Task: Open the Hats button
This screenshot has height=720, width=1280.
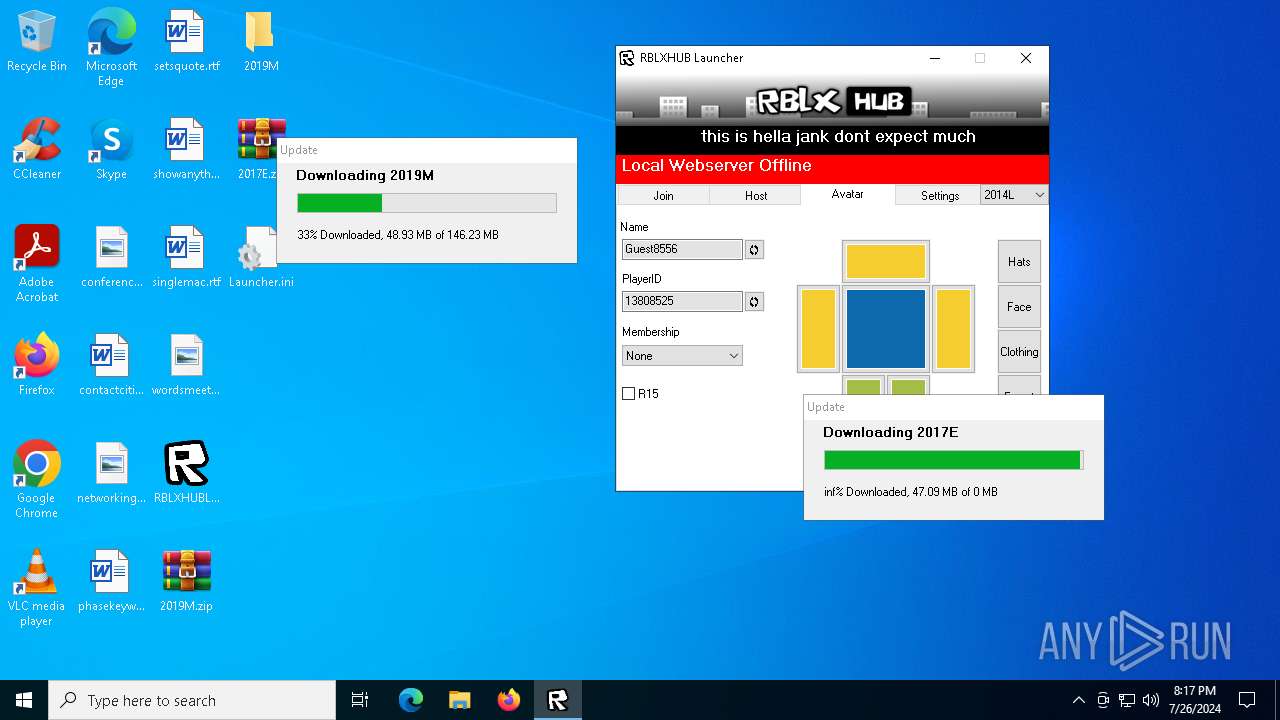Action: [x=1019, y=262]
